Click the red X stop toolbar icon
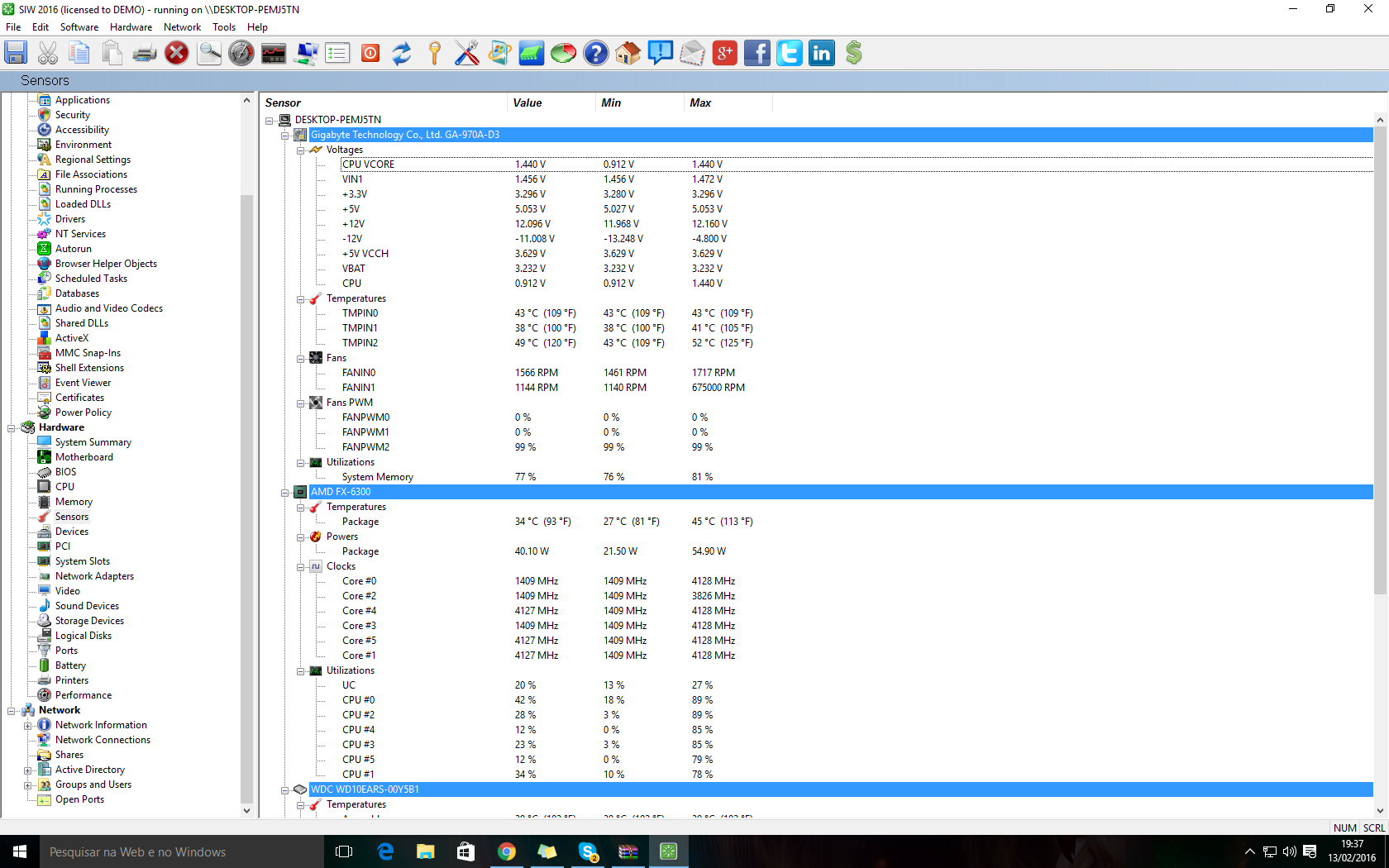1389x868 pixels. pos(177,53)
